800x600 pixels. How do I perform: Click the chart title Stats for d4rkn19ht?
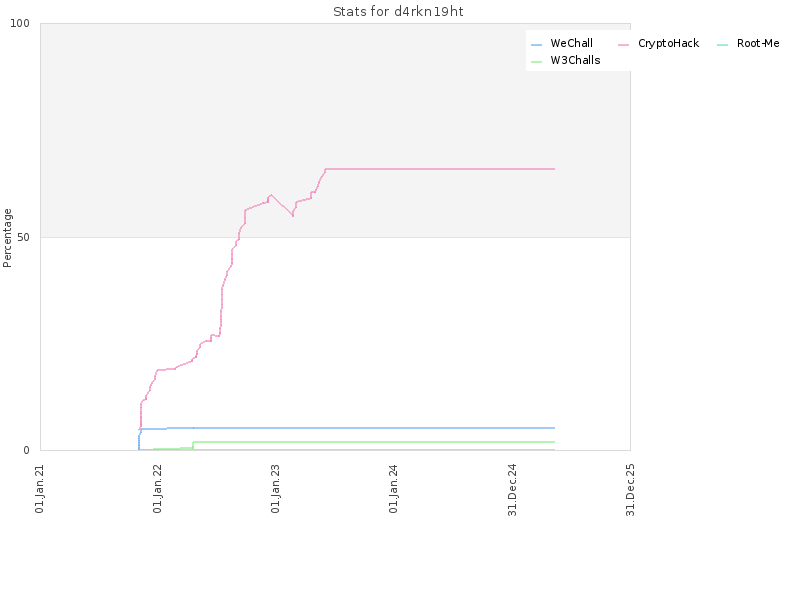click(x=398, y=12)
